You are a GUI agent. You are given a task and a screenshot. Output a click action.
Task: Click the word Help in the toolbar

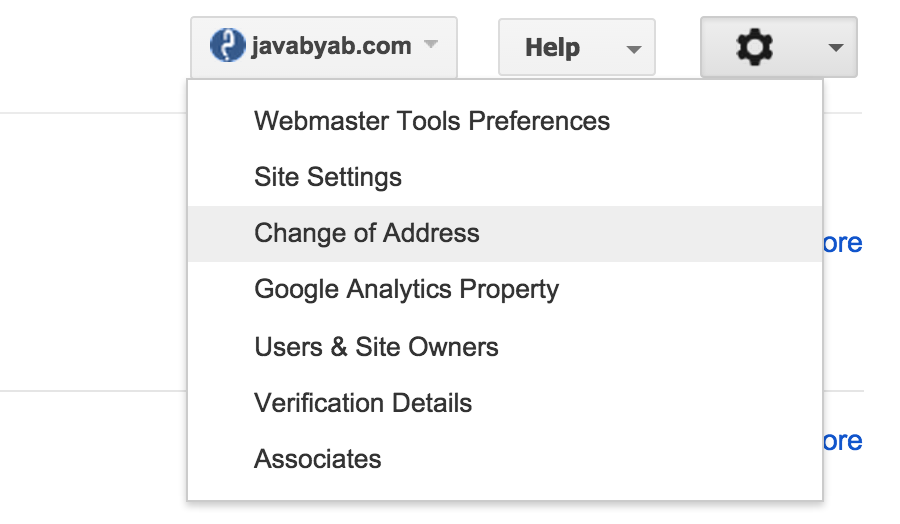553,47
